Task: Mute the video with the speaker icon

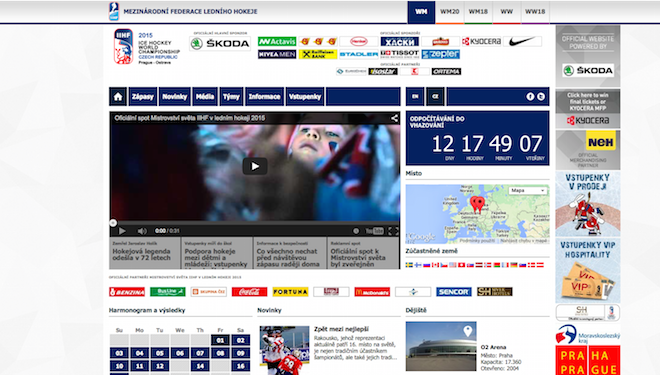Action: [x=142, y=231]
